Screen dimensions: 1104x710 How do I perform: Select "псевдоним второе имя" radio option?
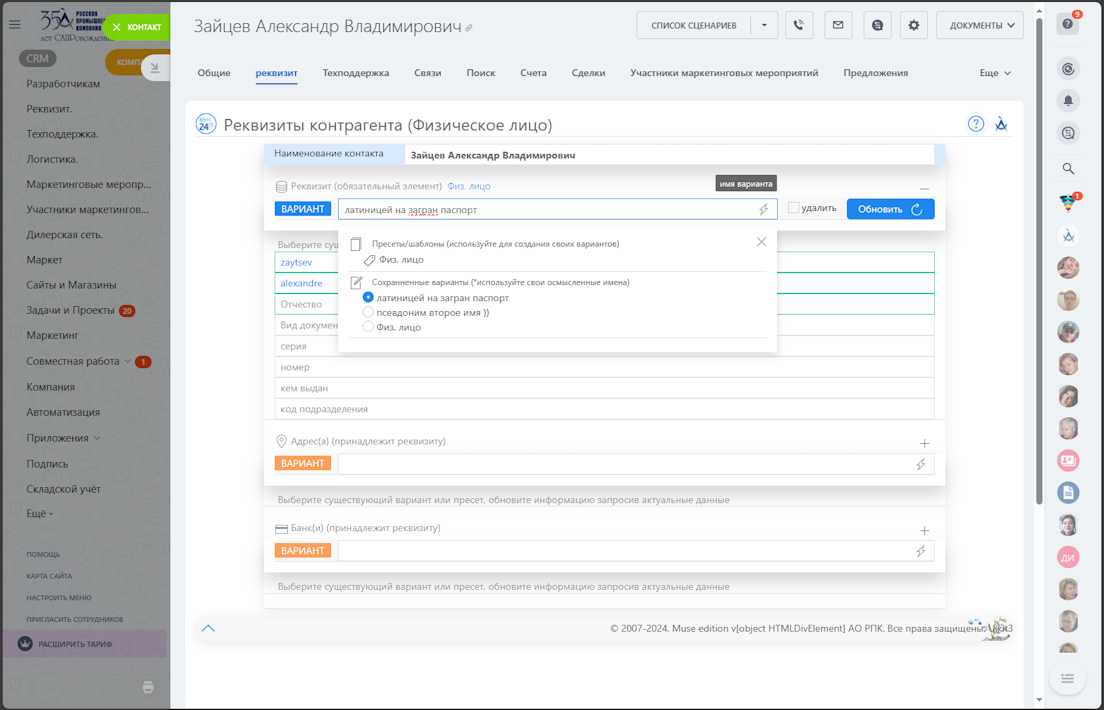click(368, 312)
